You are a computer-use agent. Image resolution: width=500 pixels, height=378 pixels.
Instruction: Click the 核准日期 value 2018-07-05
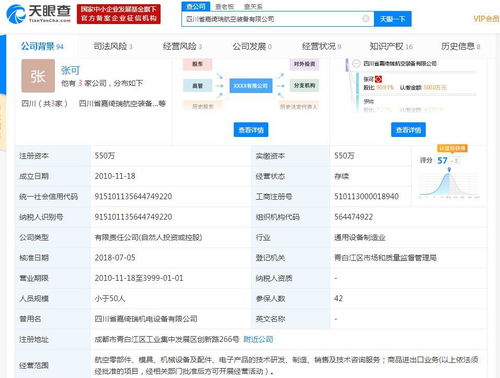click(x=115, y=258)
